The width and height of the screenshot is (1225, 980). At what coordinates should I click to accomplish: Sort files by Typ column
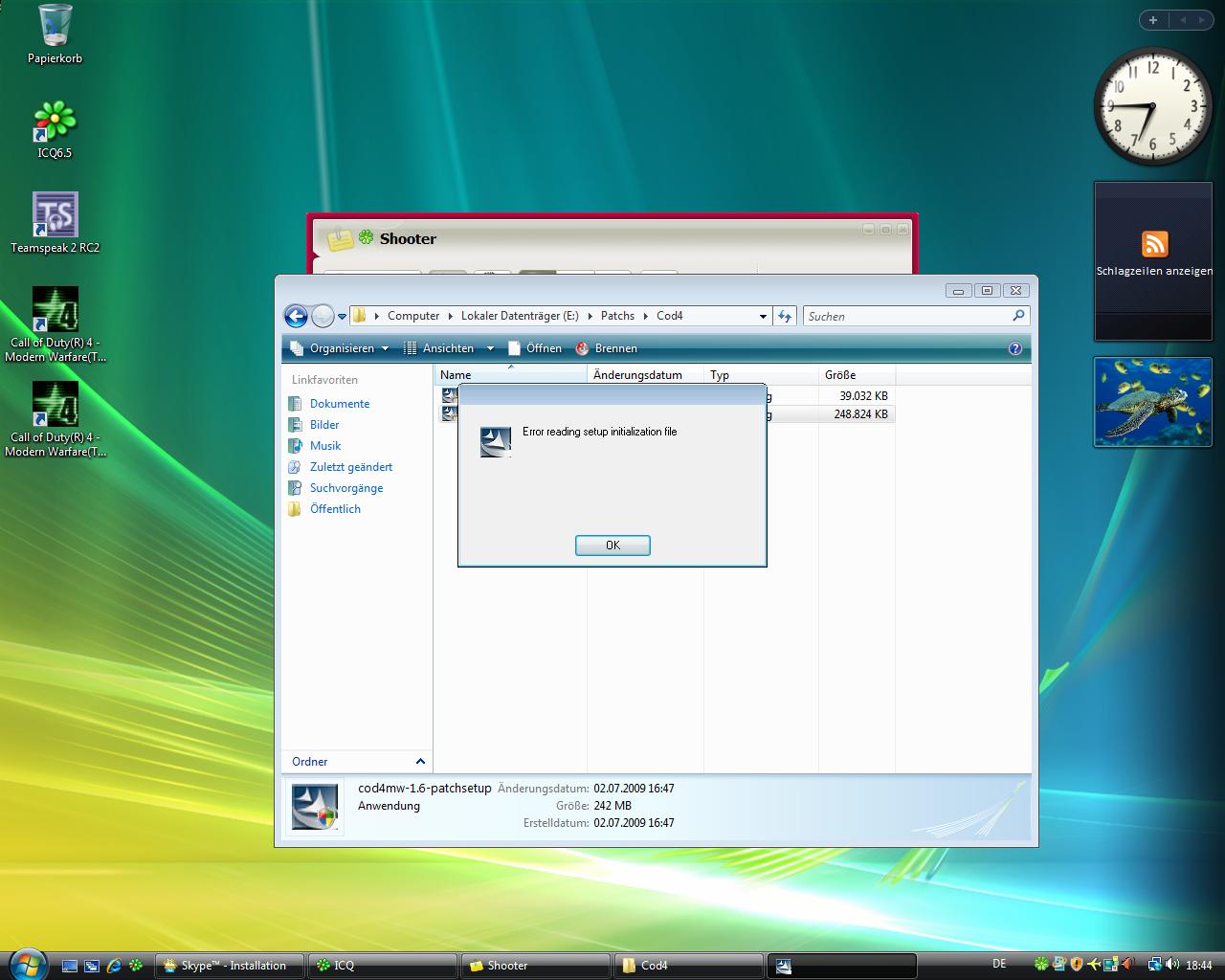[x=761, y=375]
